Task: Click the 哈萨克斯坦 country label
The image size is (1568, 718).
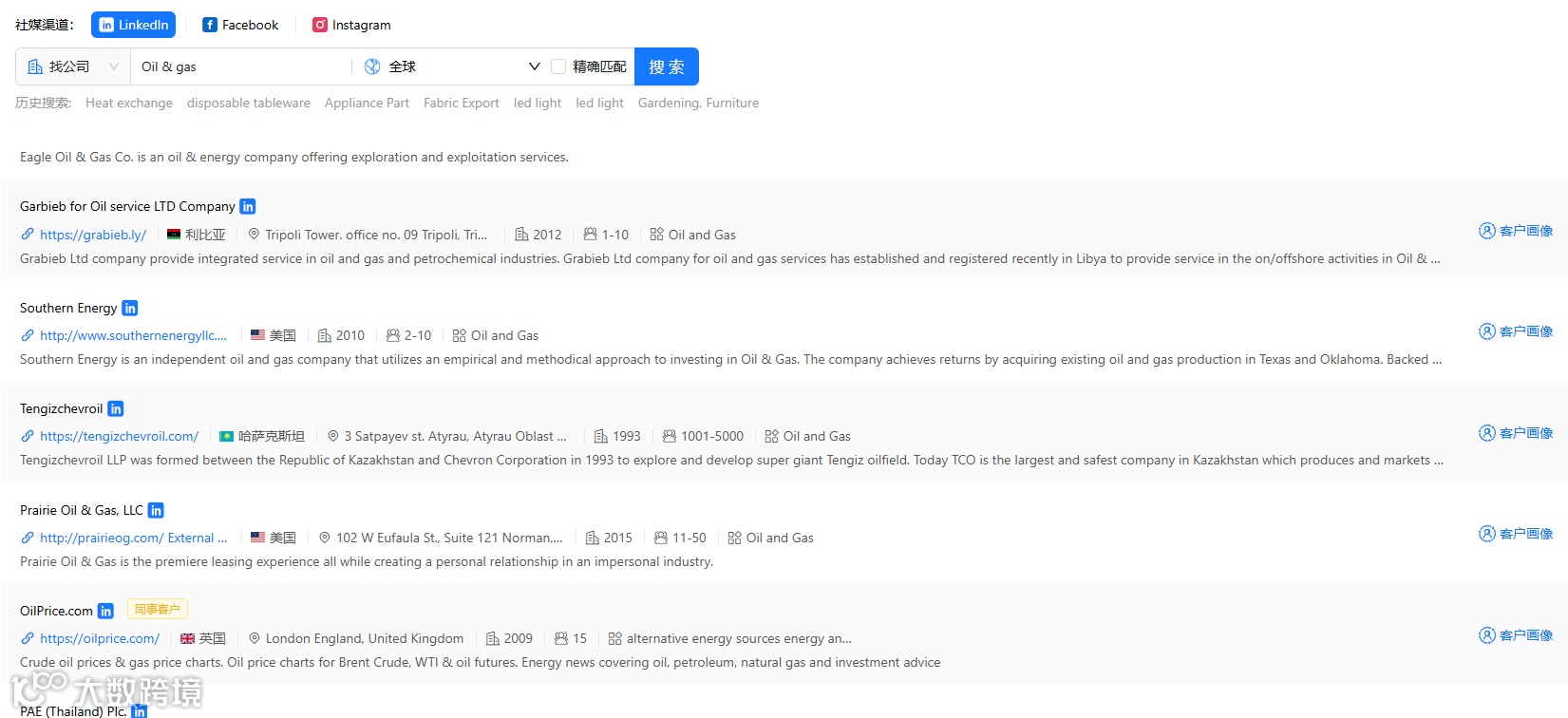Action: 272,436
